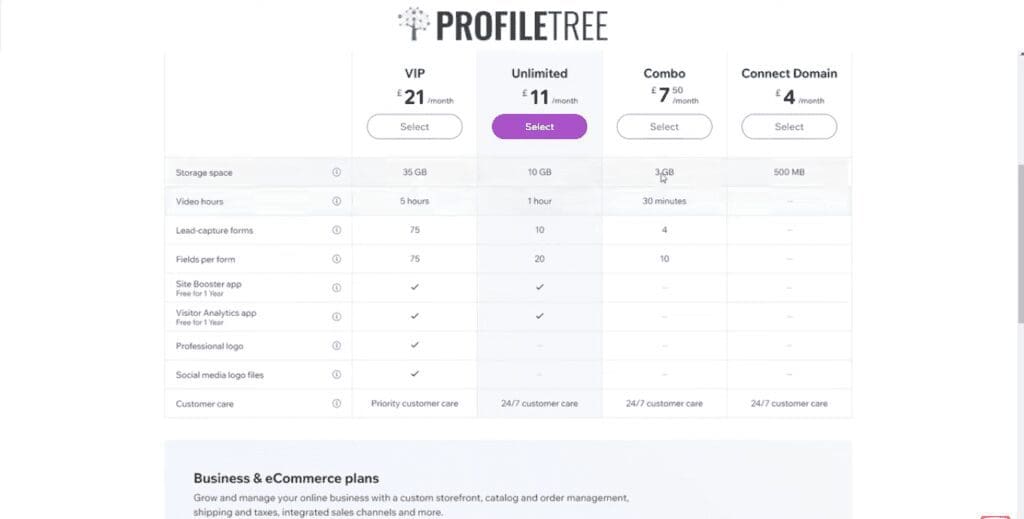The image size is (1024, 519).
Task: Open the Site Booster app info icon
Action: click(x=336, y=288)
